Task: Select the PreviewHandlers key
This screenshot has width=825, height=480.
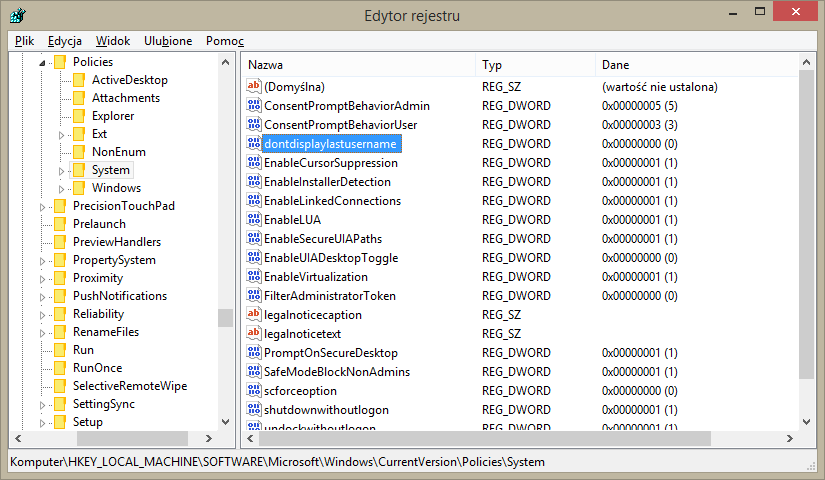Action: click(x=117, y=242)
